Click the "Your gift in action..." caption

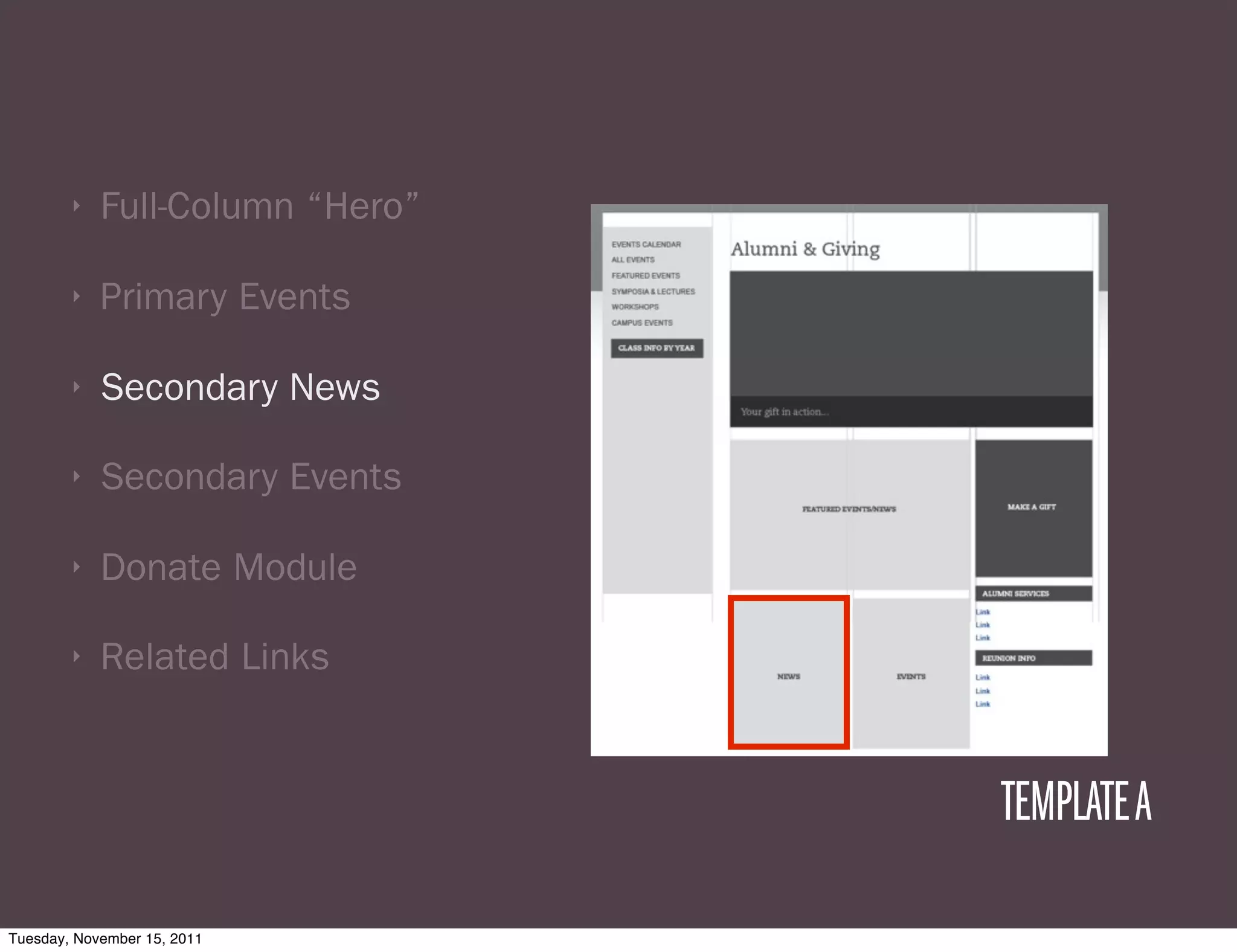click(784, 412)
